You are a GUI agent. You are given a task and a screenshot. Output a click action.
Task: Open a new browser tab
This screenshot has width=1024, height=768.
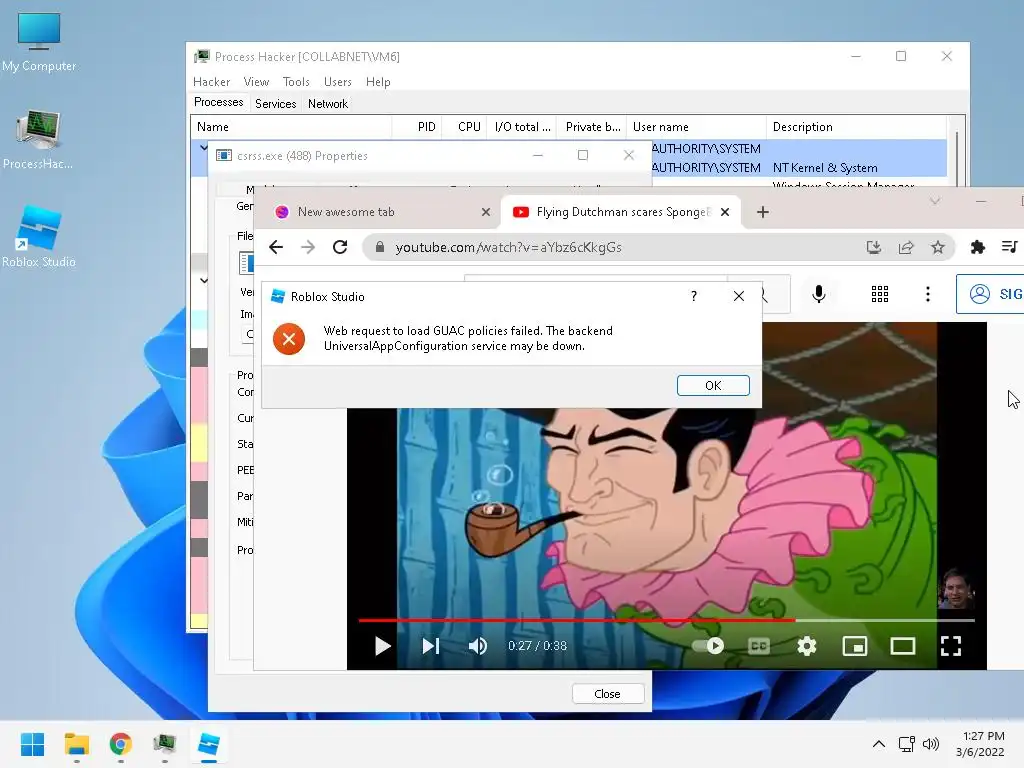point(762,212)
